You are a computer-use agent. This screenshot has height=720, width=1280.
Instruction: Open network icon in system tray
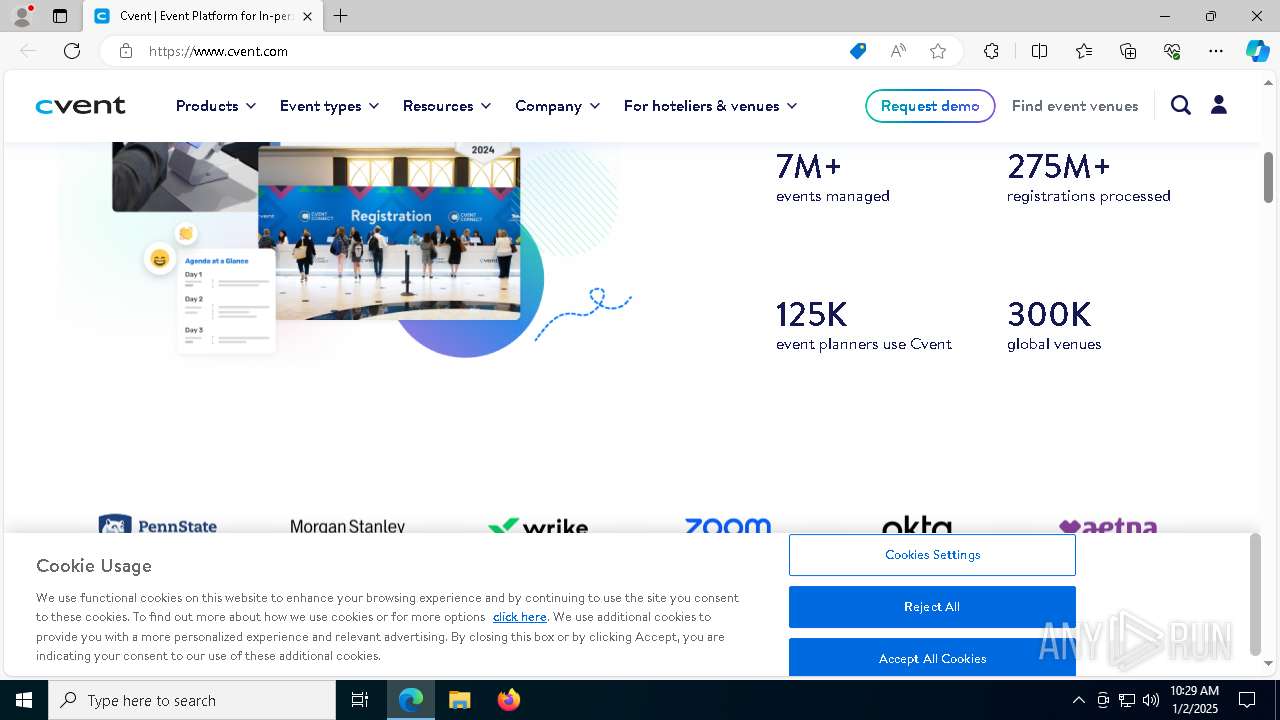tap(1127, 700)
